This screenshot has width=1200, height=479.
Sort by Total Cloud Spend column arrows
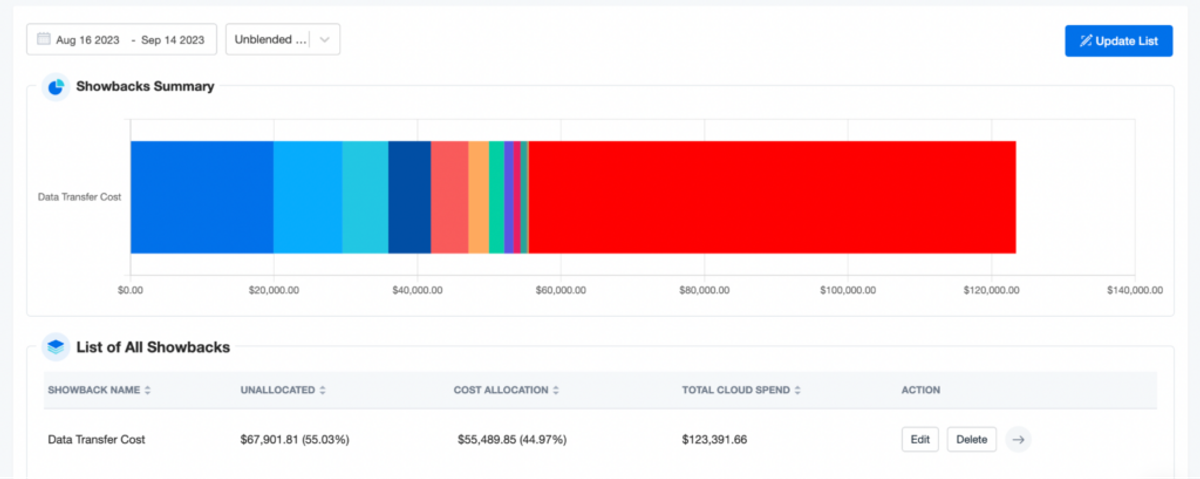click(796, 390)
